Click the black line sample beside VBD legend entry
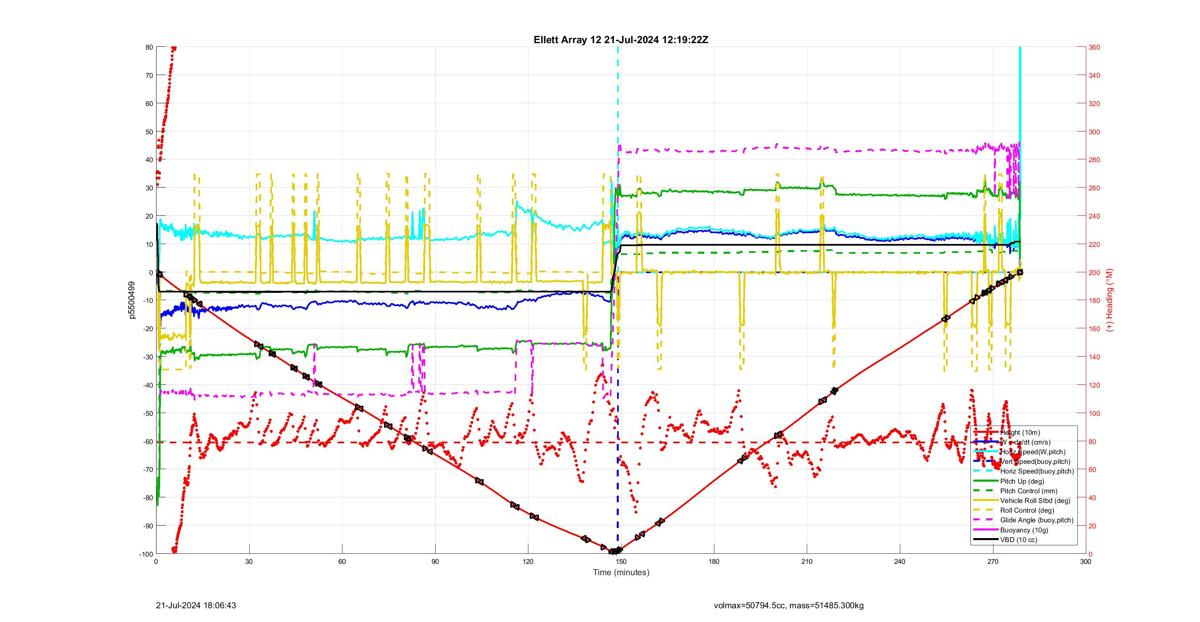The width and height of the screenshot is (1200, 622). coord(986,540)
